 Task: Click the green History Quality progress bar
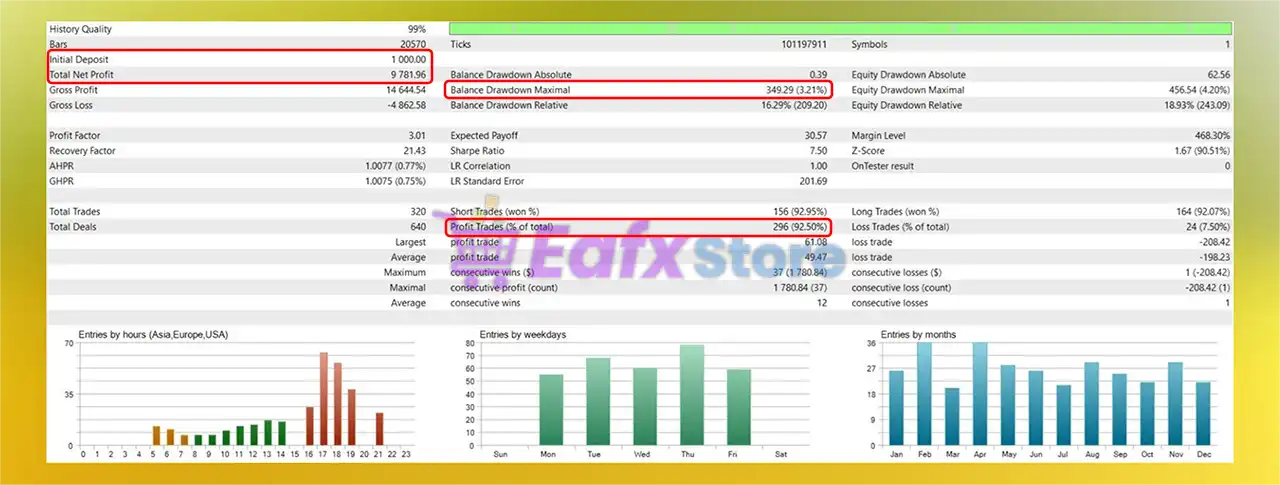coord(841,29)
